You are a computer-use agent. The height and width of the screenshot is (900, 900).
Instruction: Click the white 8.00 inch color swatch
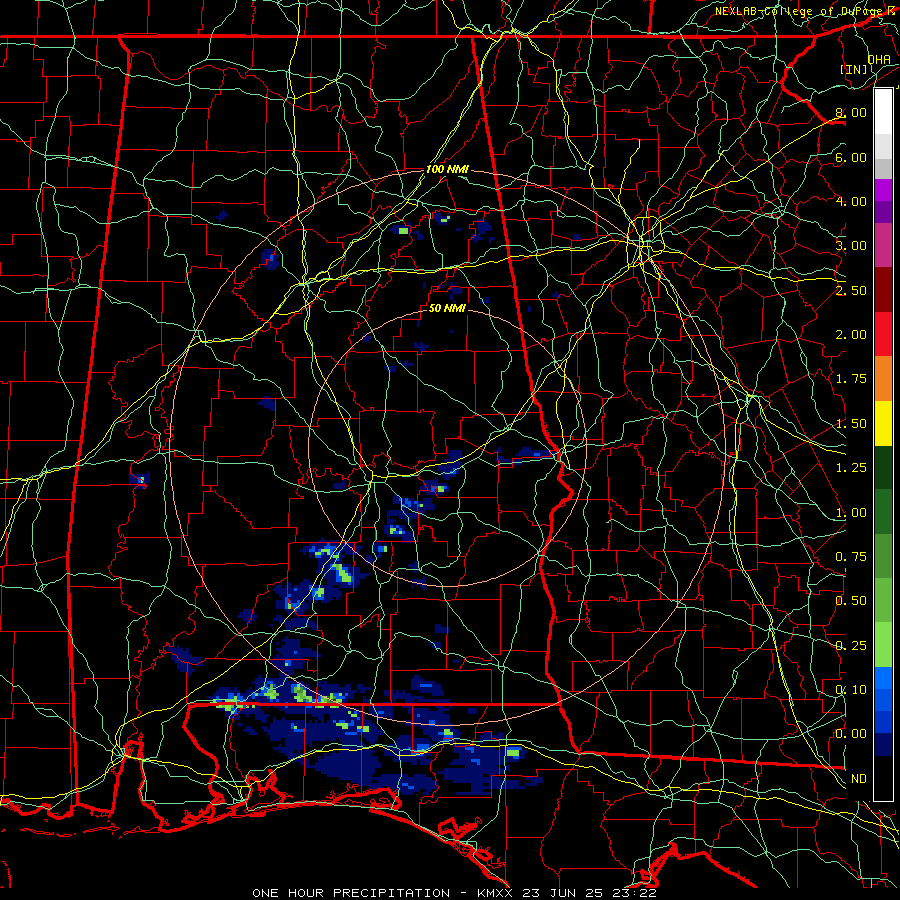[x=883, y=112]
